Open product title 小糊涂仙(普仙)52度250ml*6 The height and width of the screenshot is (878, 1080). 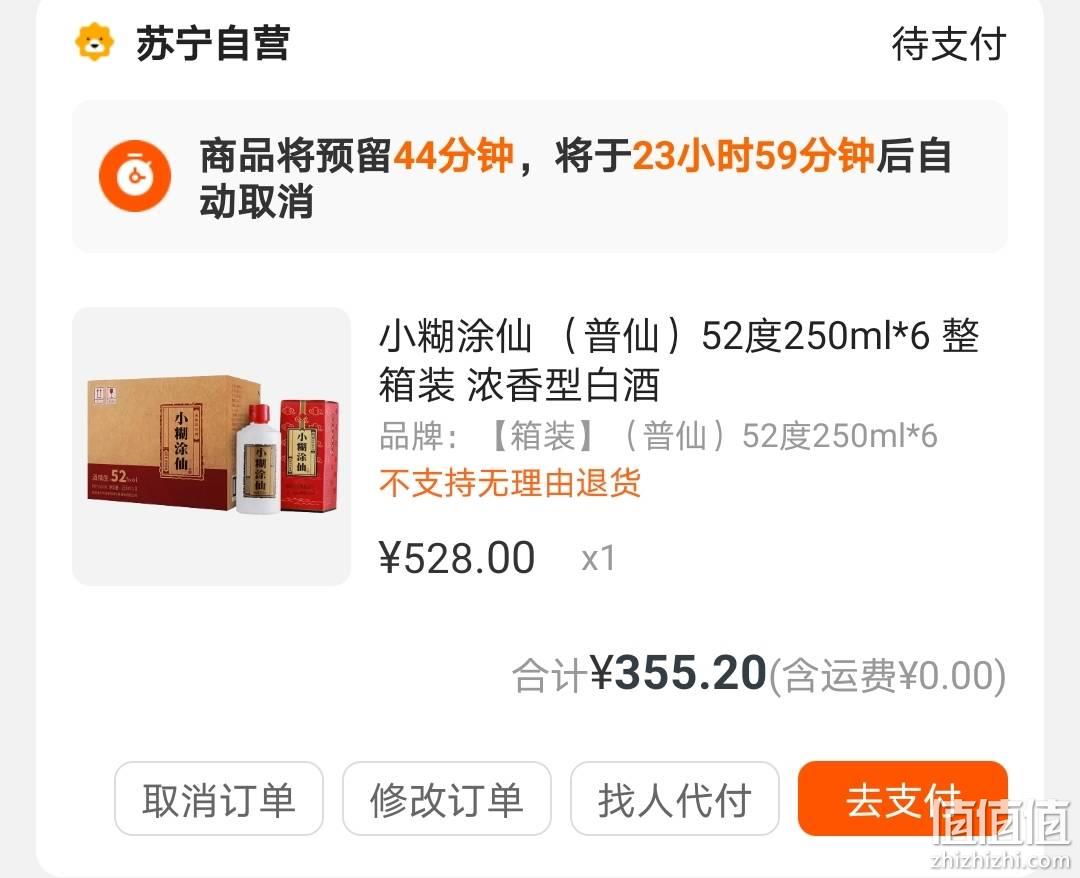pos(678,359)
